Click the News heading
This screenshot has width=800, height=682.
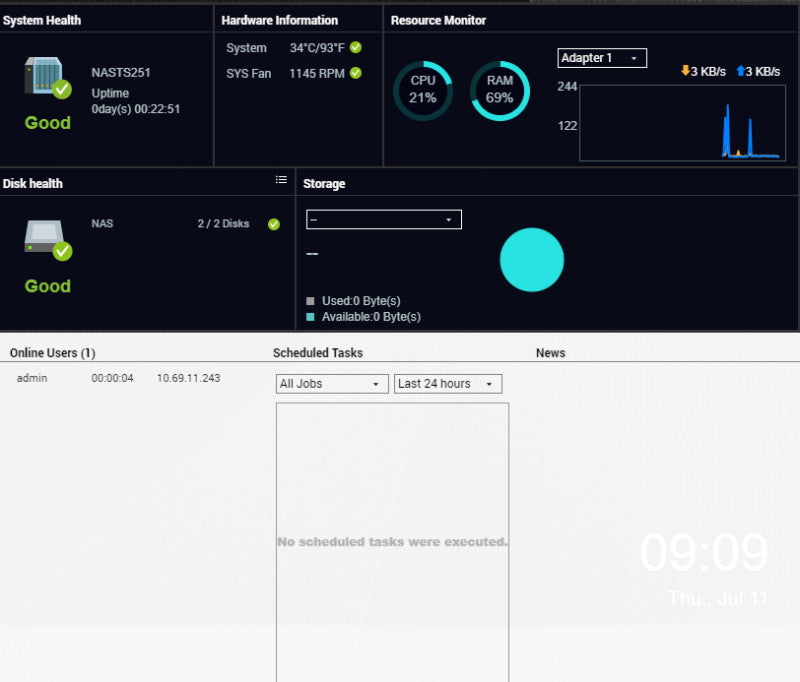click(x=551, y=353)
